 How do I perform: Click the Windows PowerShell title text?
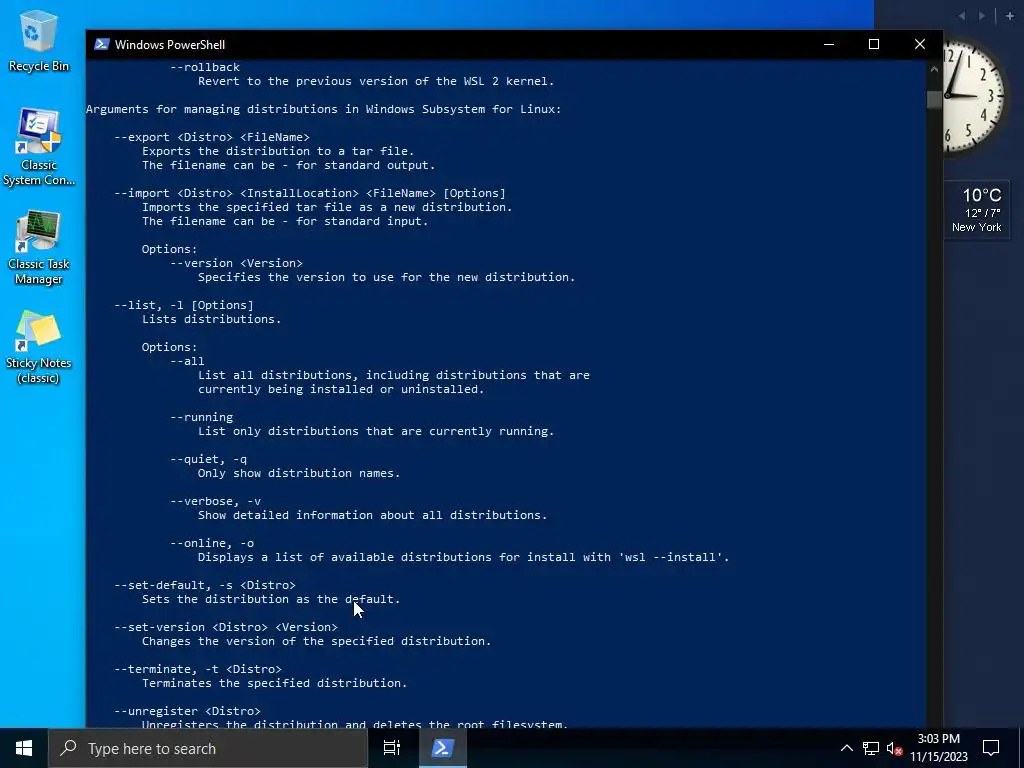pyautogui.click(x=170, y=44)
